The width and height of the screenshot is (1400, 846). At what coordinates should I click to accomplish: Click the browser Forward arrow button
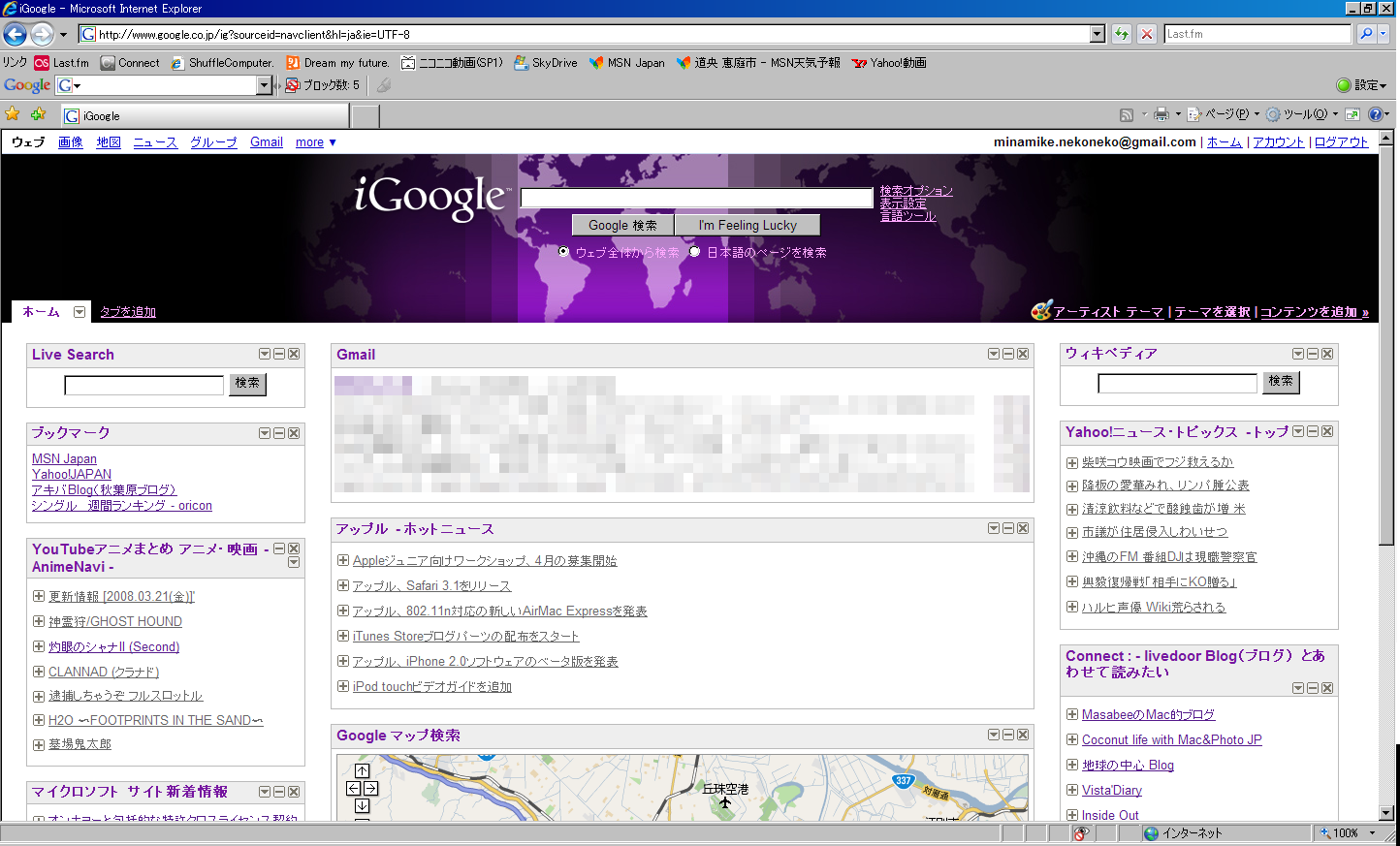(x=42, y=35)
